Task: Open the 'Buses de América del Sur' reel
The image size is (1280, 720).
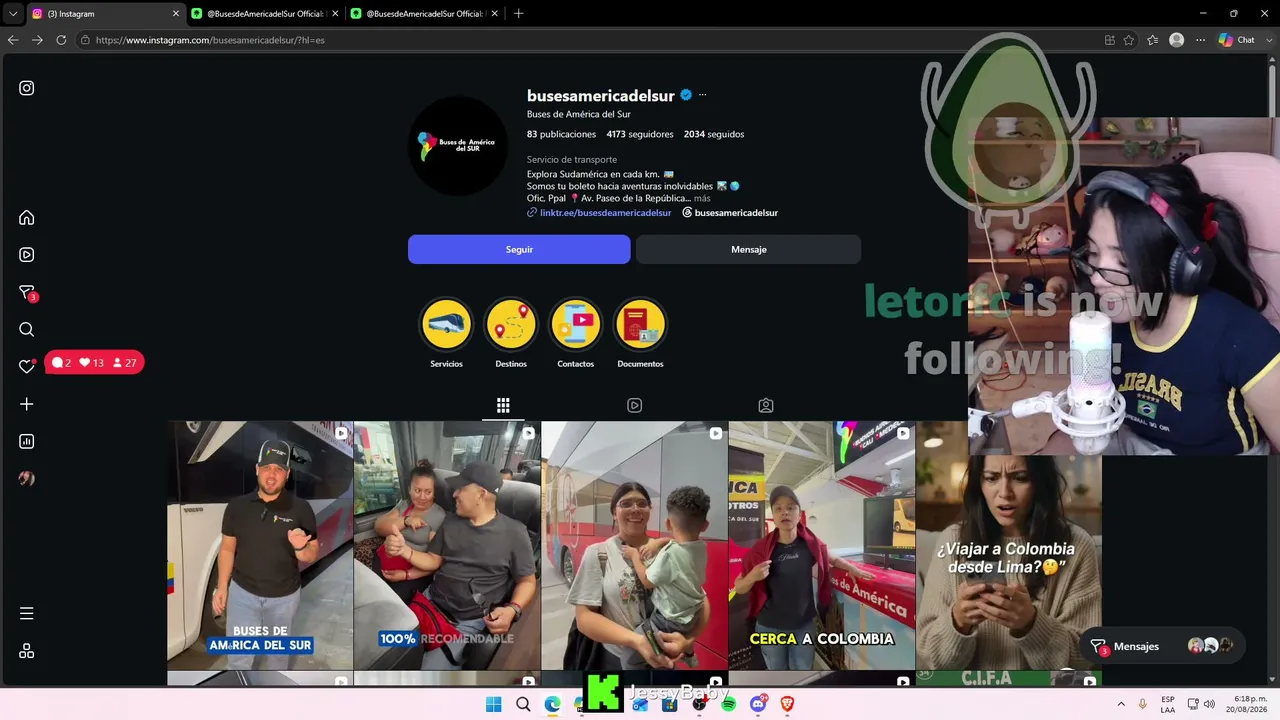Action: point(260,545)
